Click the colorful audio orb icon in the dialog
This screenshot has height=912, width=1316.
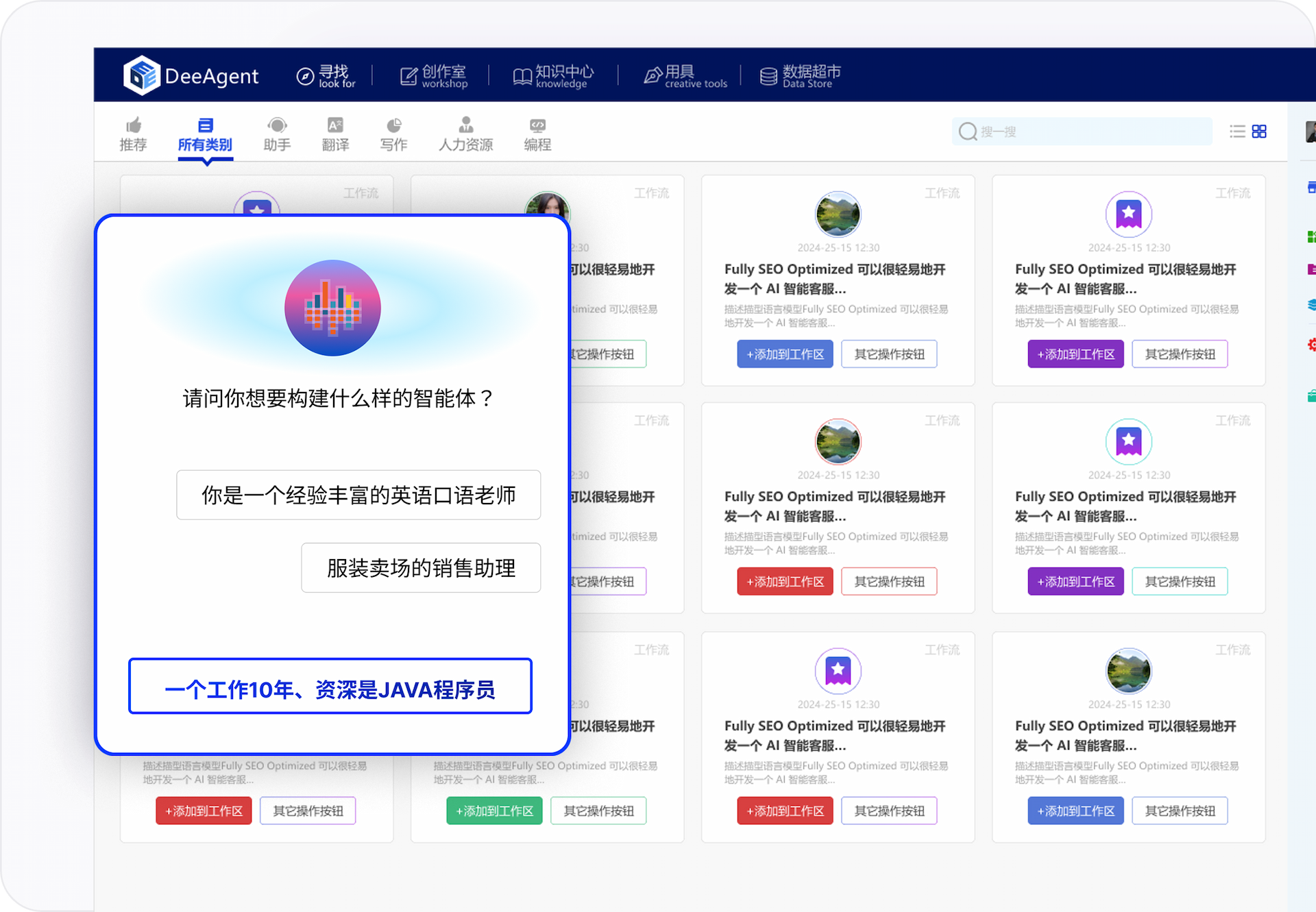point(332,308)
